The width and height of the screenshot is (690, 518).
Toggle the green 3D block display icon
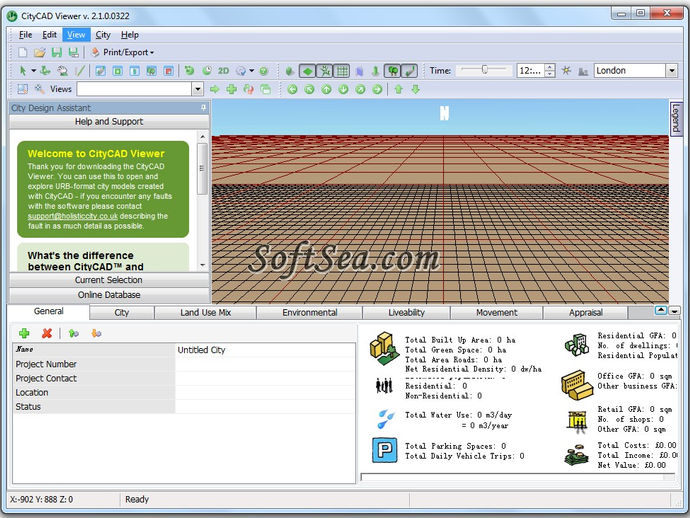point(290,70)
